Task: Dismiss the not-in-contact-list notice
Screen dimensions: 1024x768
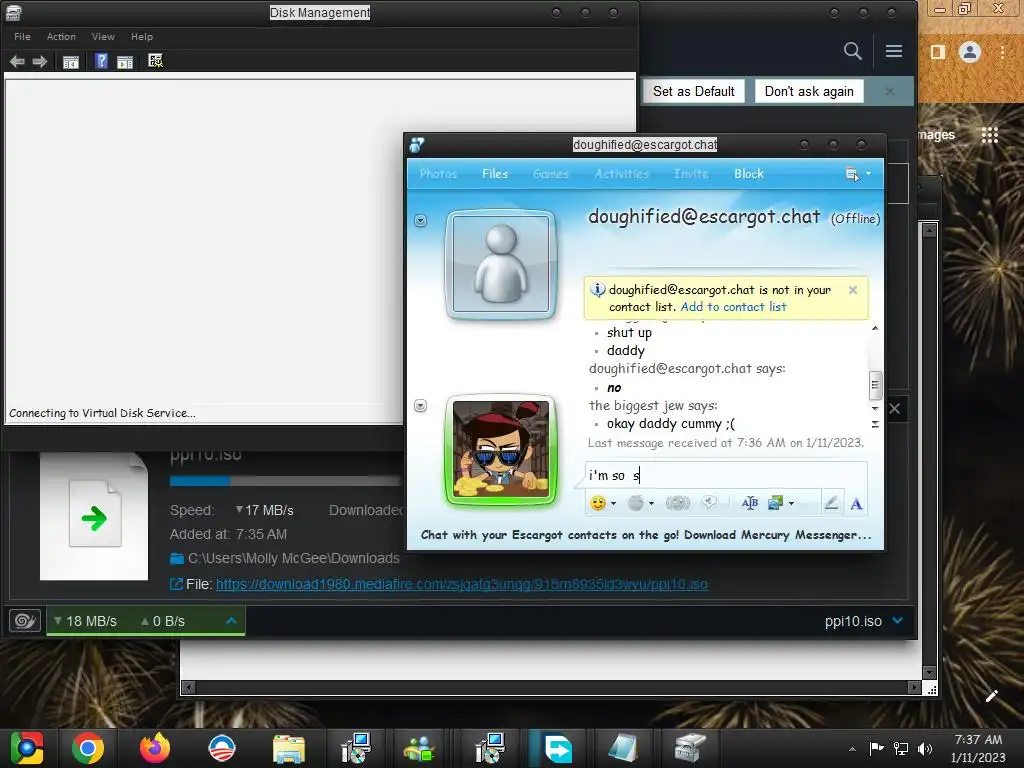Action: click(853, 290)
